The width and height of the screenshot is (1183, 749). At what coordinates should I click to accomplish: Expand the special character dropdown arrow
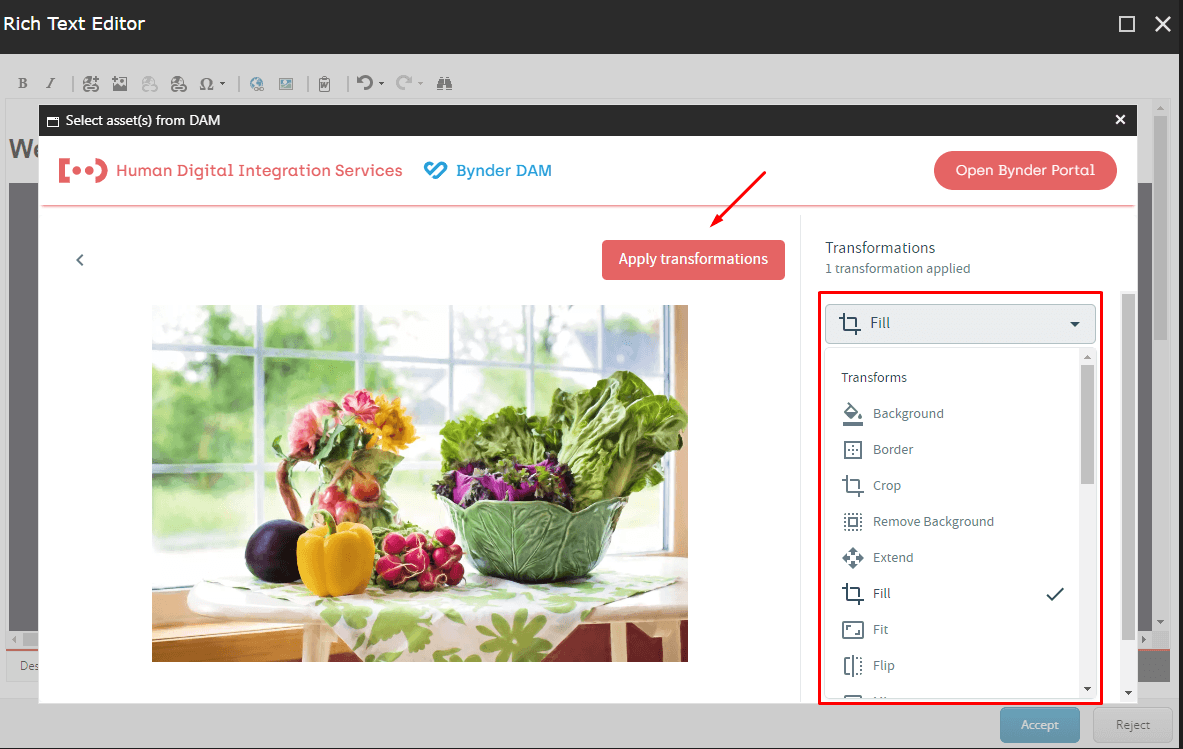[x=223, y=84]
